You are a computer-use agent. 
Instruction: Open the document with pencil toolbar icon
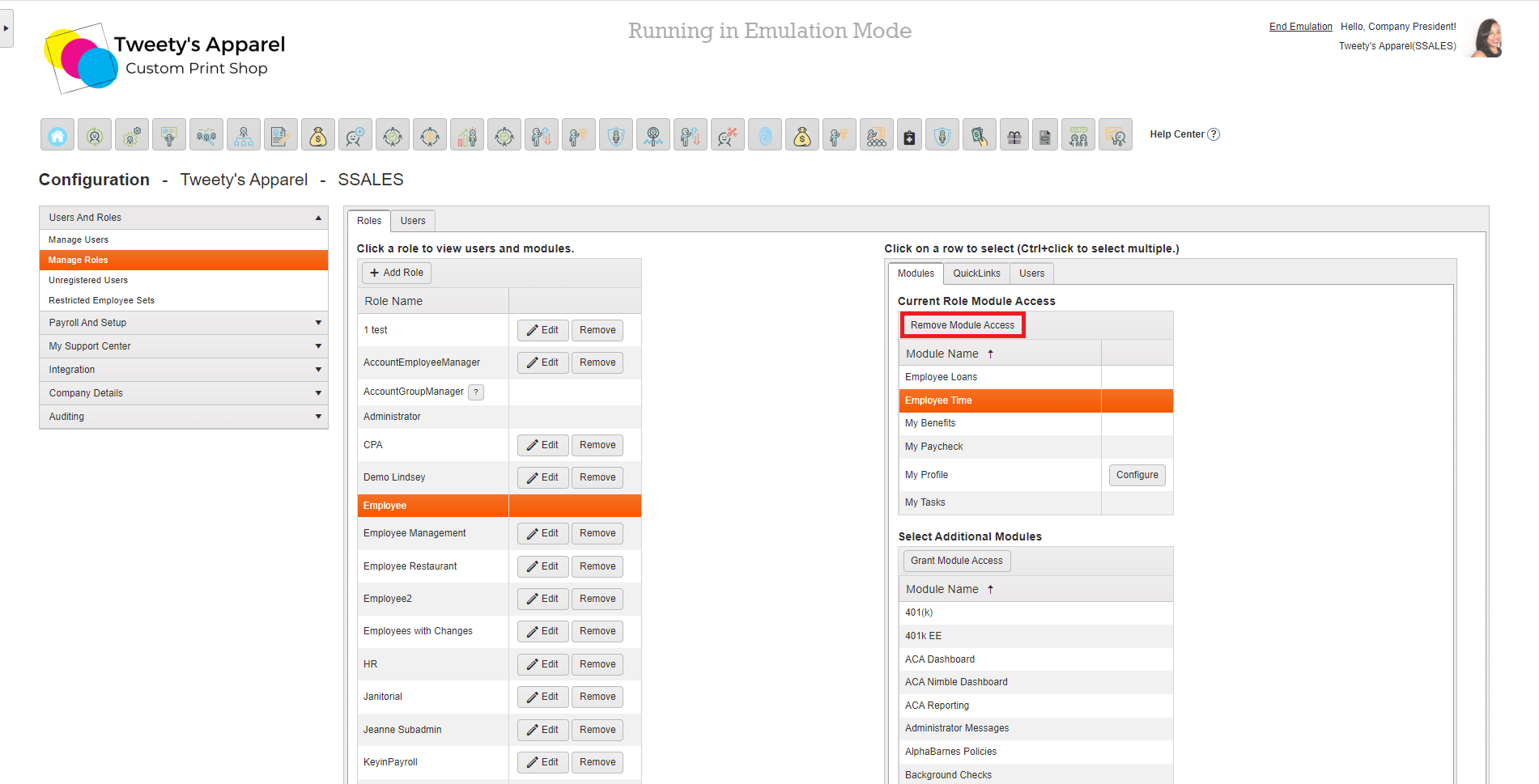(281, 134)
